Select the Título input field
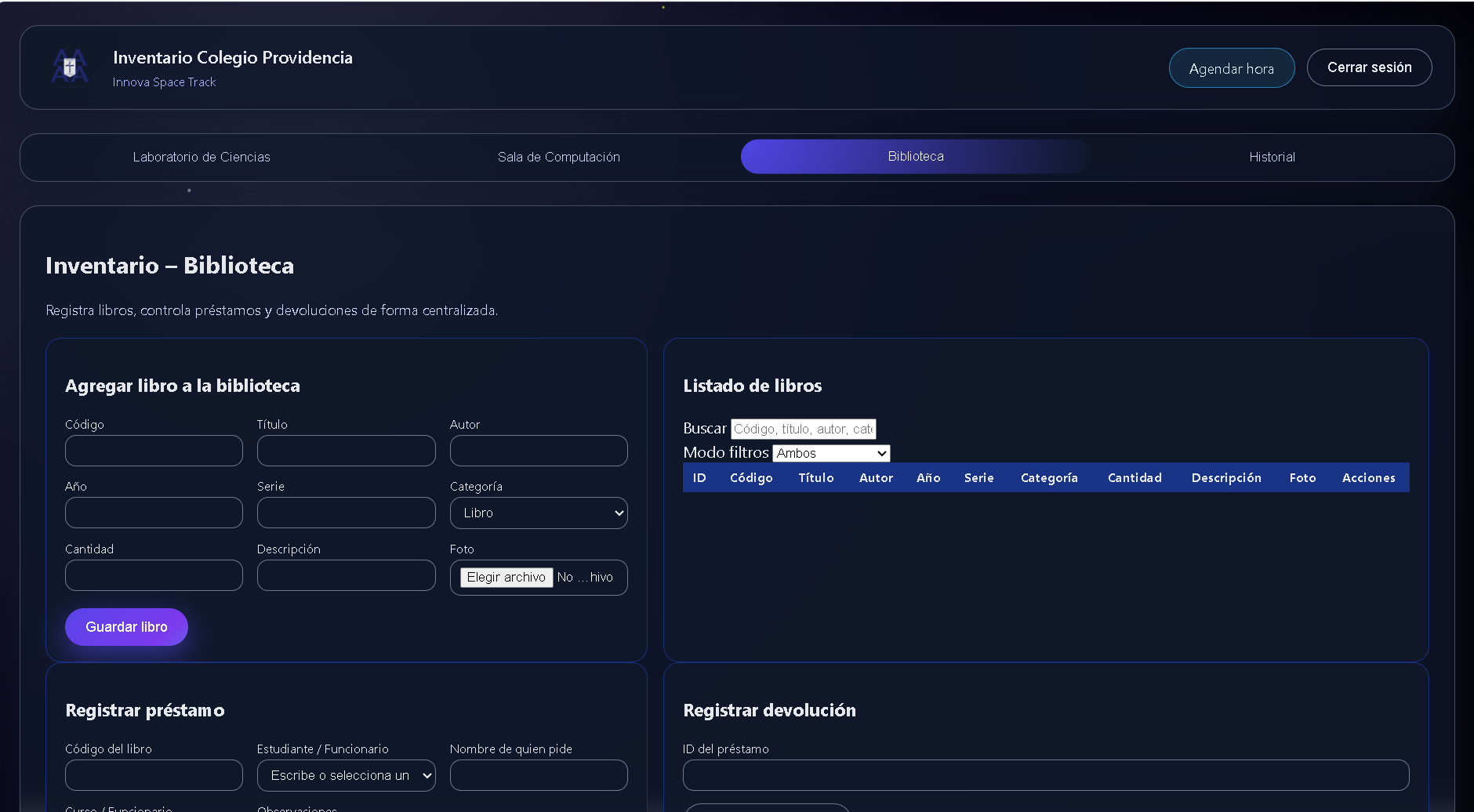1474x812 pixels. click(346, 451)
